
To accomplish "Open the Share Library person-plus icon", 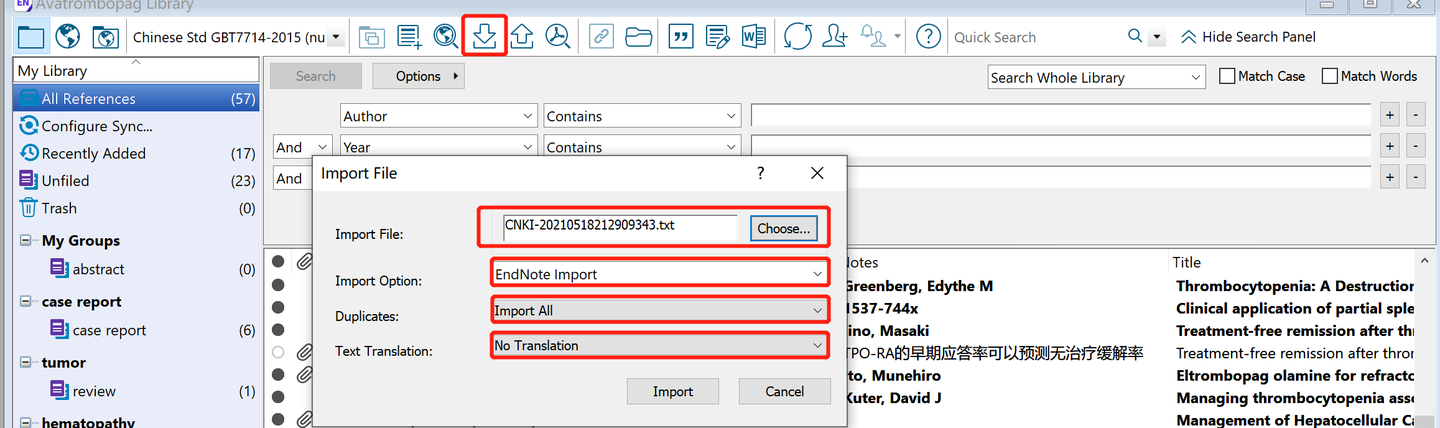I will (x=834, y=37).
